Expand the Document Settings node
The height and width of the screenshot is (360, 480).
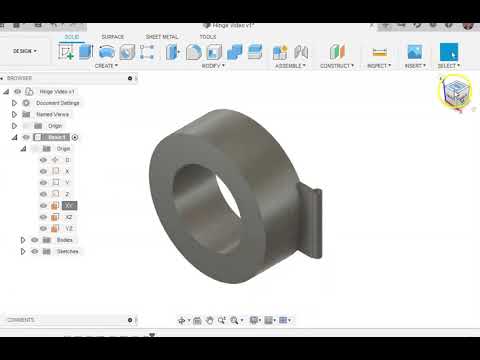14,103
